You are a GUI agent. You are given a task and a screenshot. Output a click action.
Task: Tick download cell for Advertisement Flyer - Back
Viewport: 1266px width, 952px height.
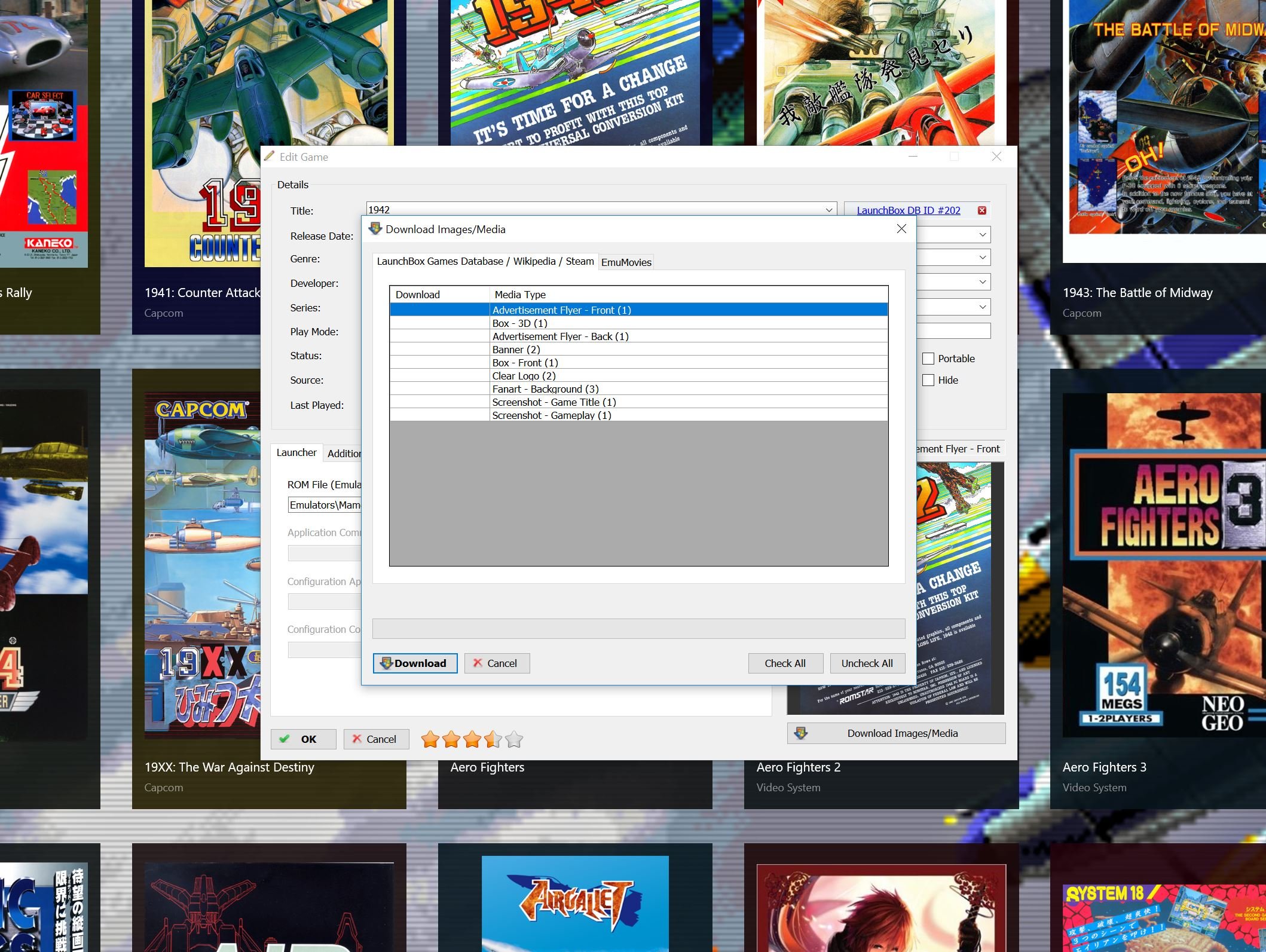pyautogui.click(x=439, y=336)
